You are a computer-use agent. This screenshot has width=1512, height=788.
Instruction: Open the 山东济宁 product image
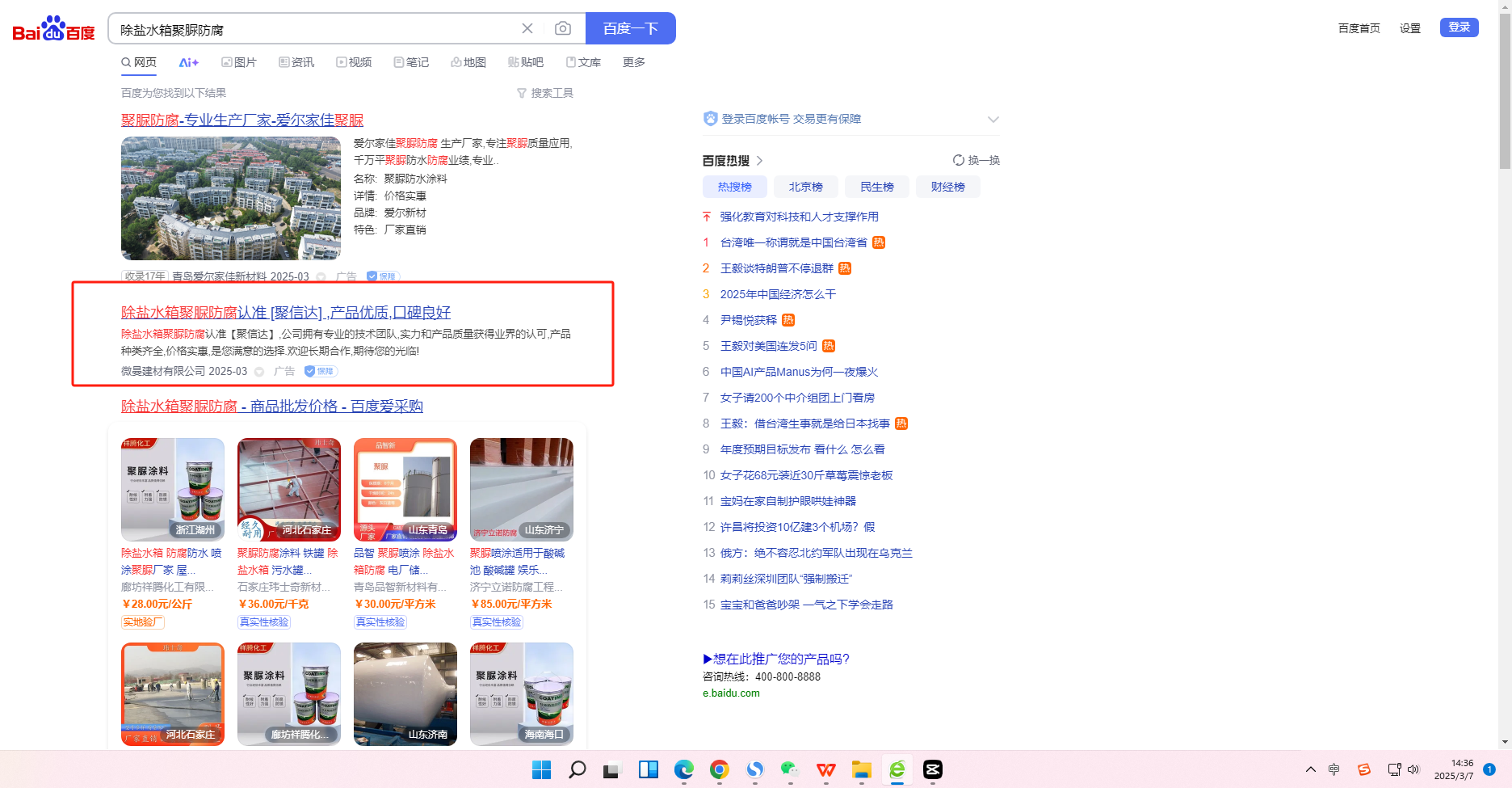point(522,490)
